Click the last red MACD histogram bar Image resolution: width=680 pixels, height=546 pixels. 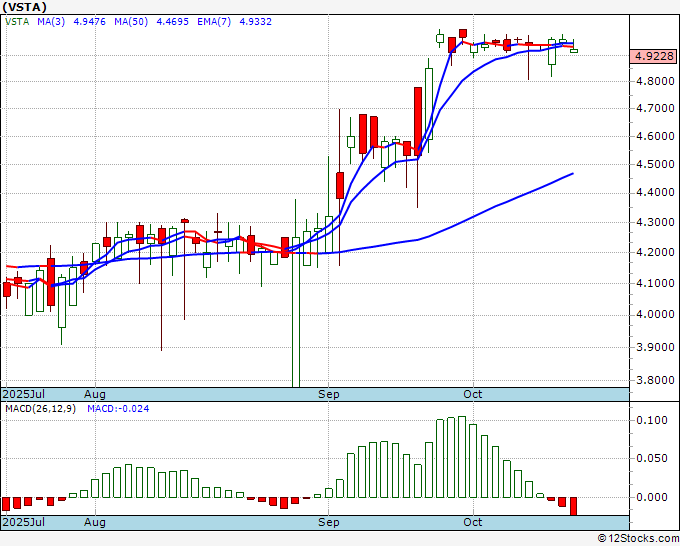(573, 506)
